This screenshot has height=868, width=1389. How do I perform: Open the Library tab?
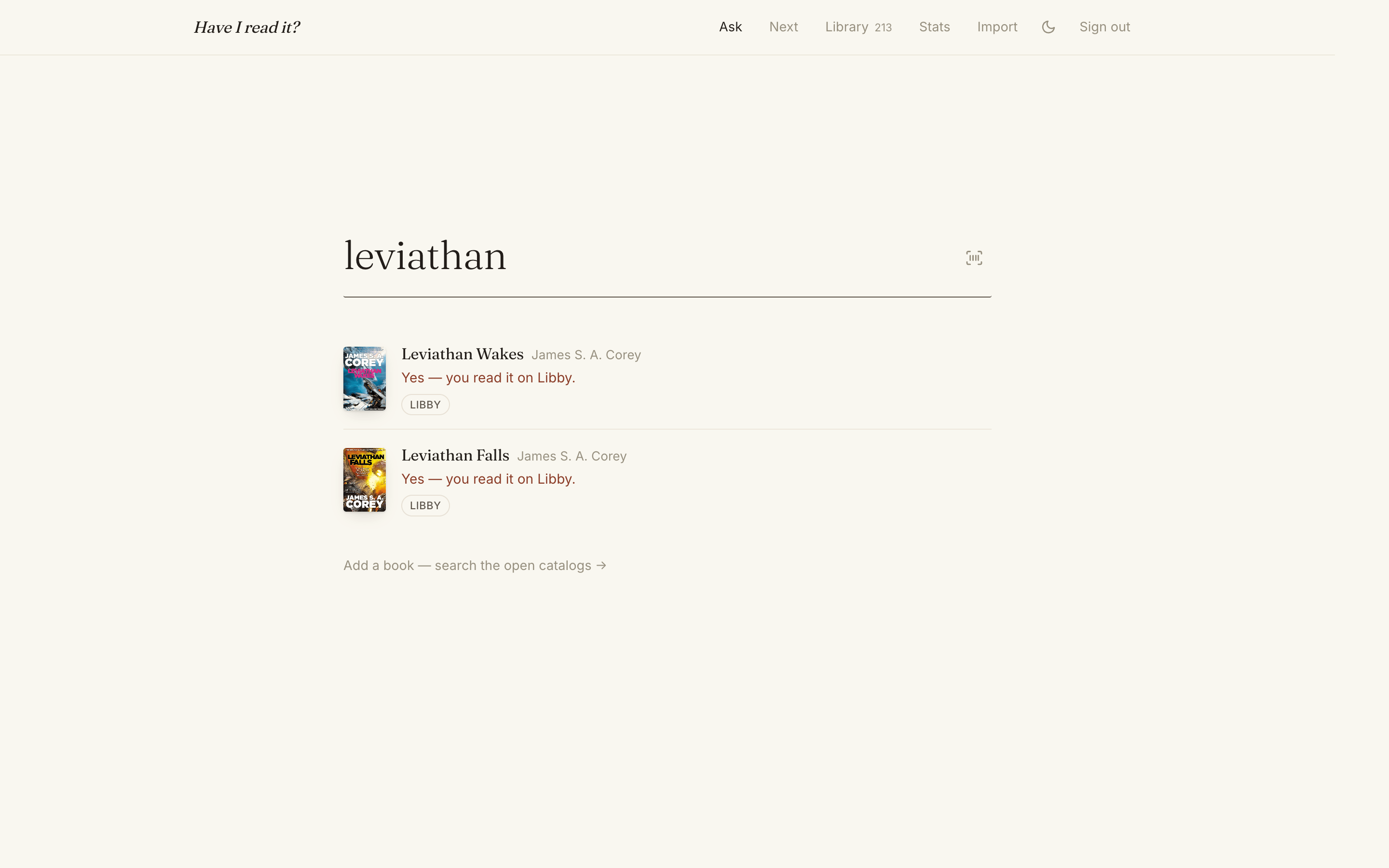pos(858,27)
